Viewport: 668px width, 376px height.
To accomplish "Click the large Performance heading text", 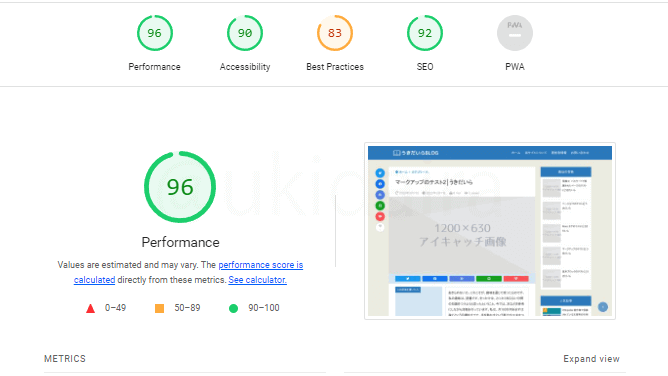I will (x=181, y=242).
